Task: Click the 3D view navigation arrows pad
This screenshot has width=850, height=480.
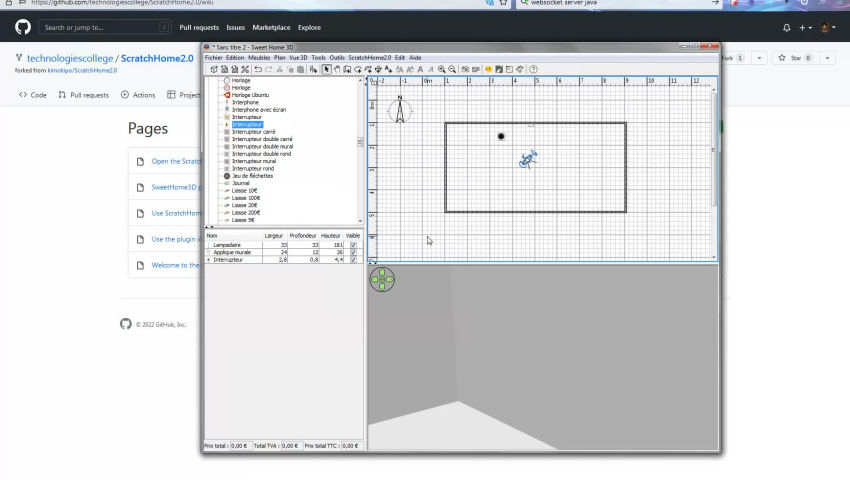Action: click(x=382, y=279)
